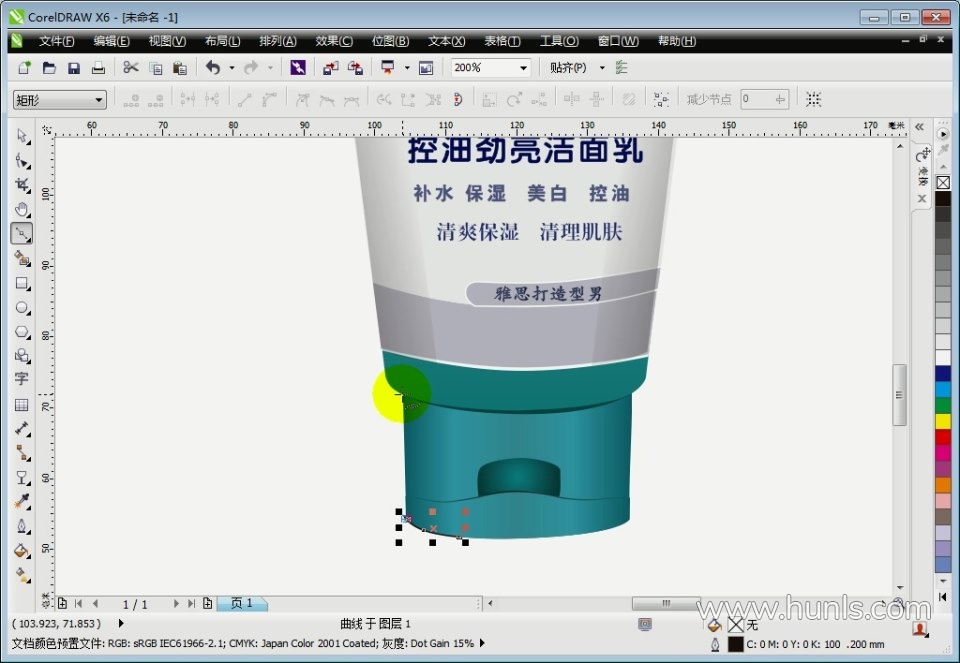Image resolution: width=960 pixels, height=663 pixels.
Task: Select the Rectangle tool
Action: [x=21, y=283]
